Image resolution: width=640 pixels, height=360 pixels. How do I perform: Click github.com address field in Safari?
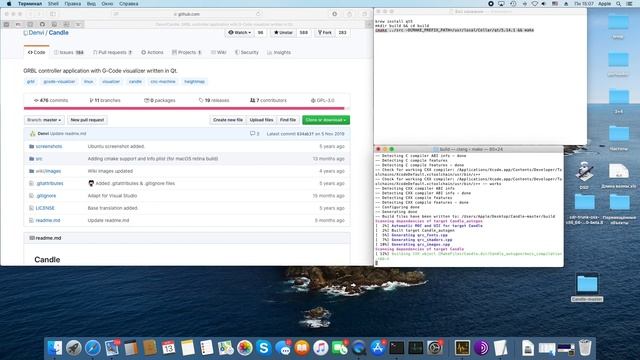tap(188, 14)
